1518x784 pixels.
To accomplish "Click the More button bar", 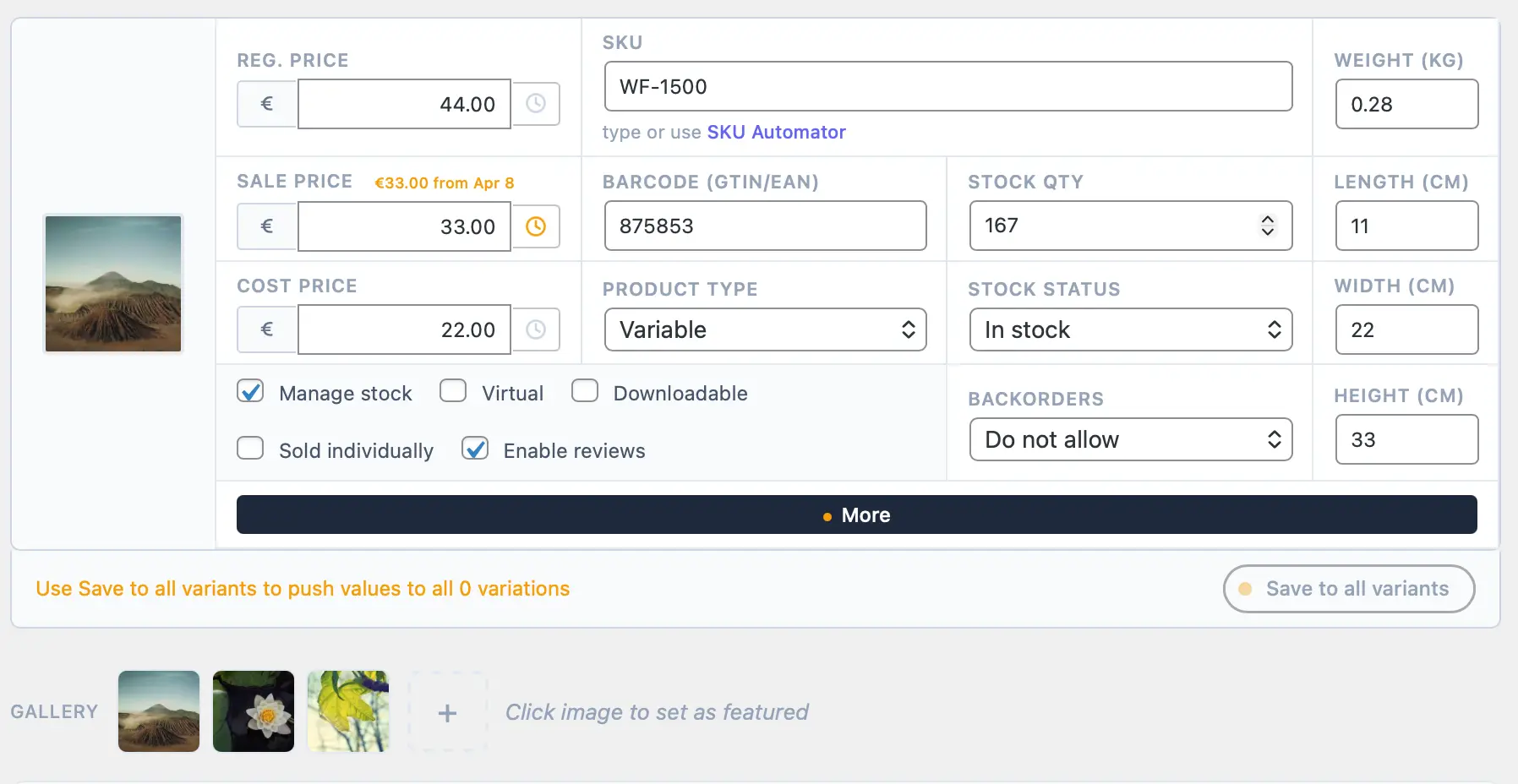I will [x=856, y=514].
